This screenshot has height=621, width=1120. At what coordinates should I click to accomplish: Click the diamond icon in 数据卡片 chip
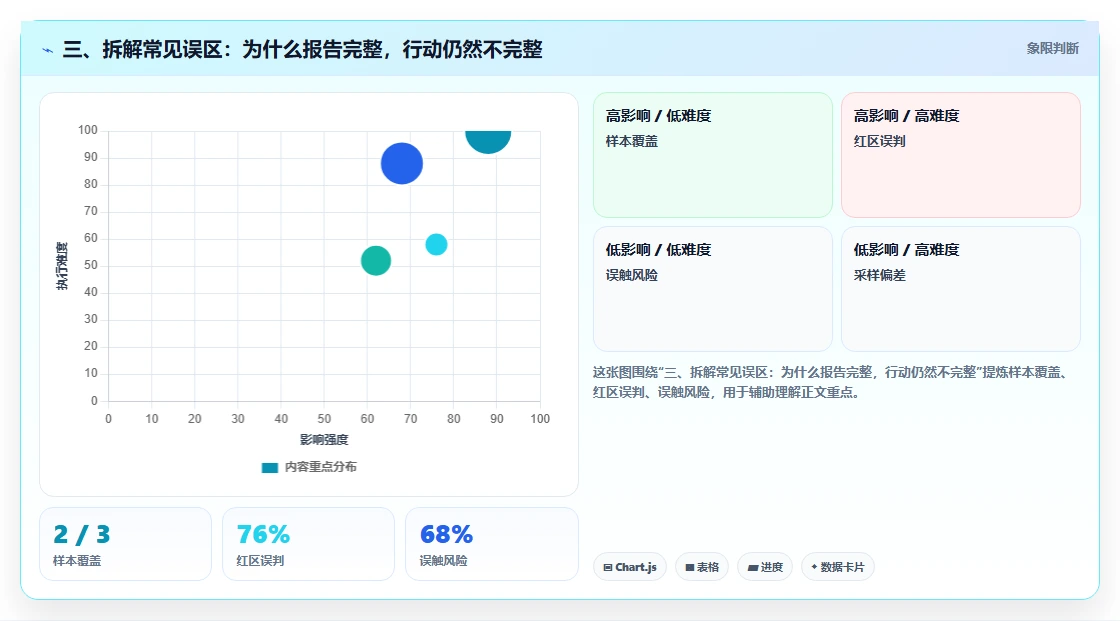pos(814,567)
